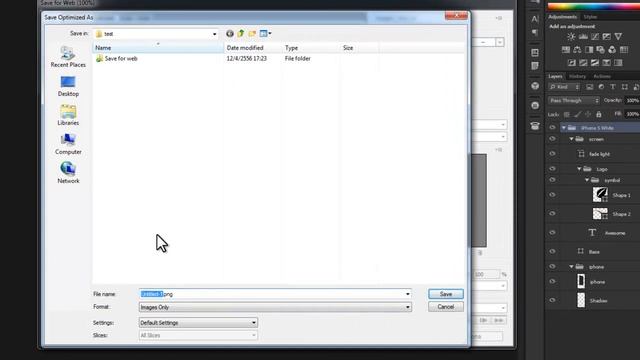Switch to the History tab

click(x=577, y=76)
